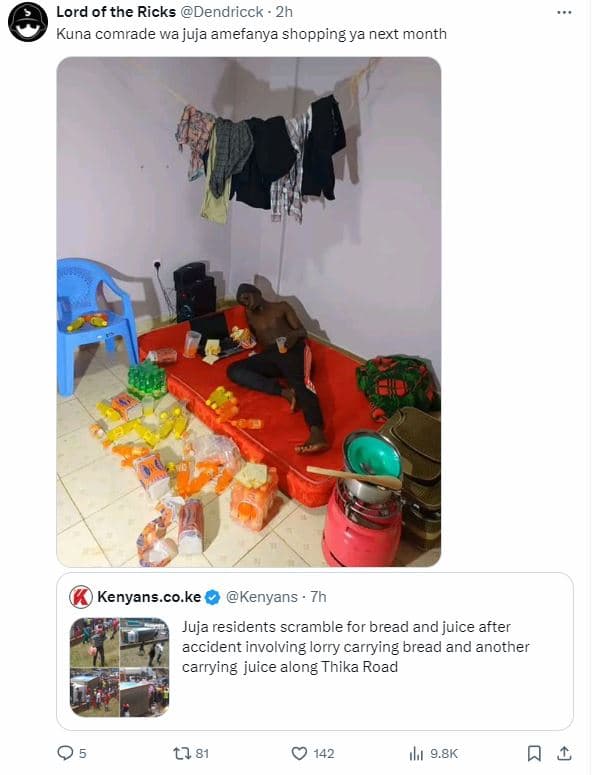Open quoted text about Juja residents scramble
The height and width of the screenshot is (775, 601).
(x=355, y=647)
